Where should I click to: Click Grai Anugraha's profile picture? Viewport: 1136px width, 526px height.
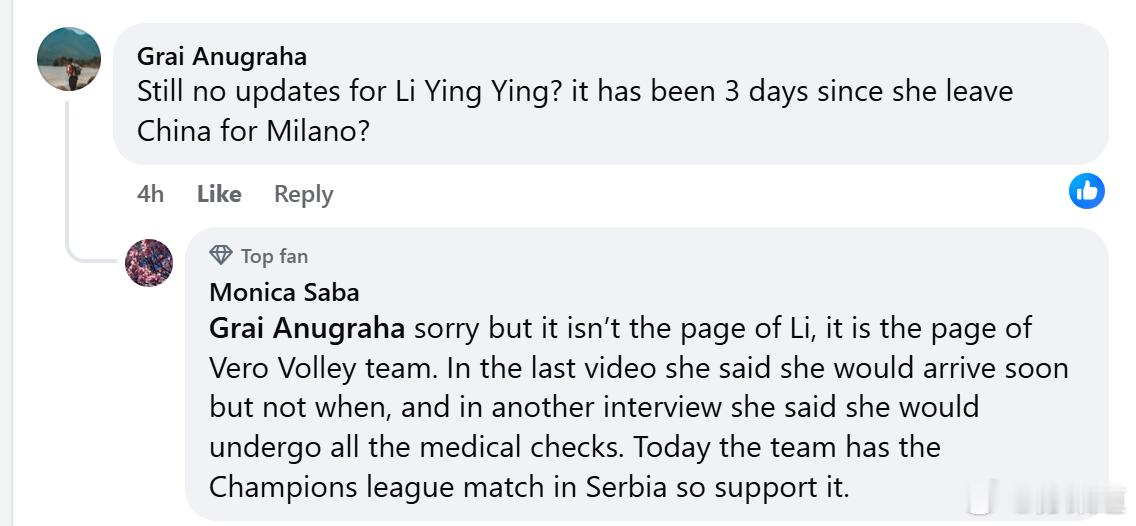[69, 59]
